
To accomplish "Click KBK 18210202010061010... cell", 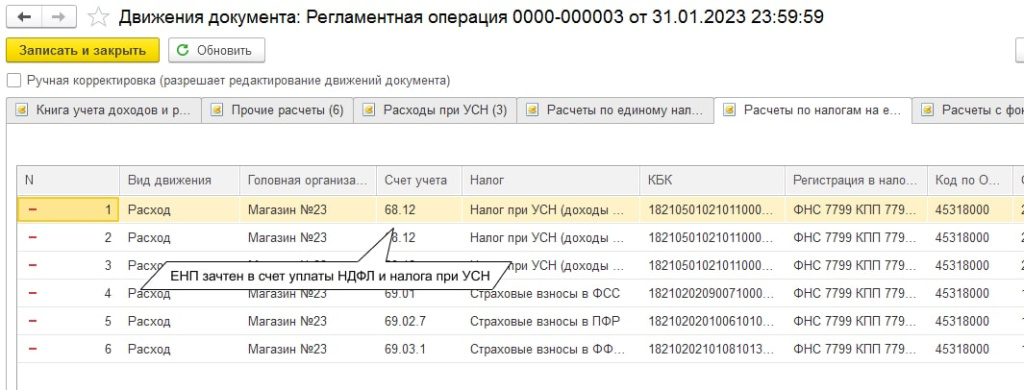I will tap(712, 321).
